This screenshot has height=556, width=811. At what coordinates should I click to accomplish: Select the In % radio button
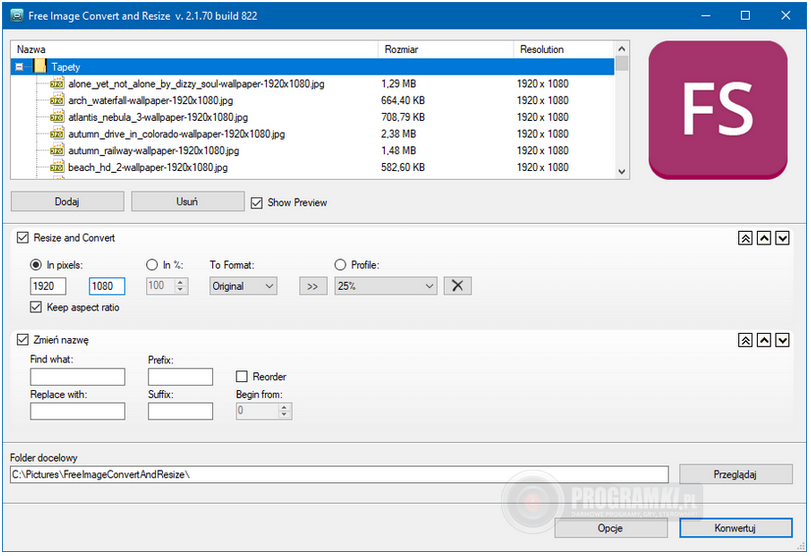click(152, 265)
